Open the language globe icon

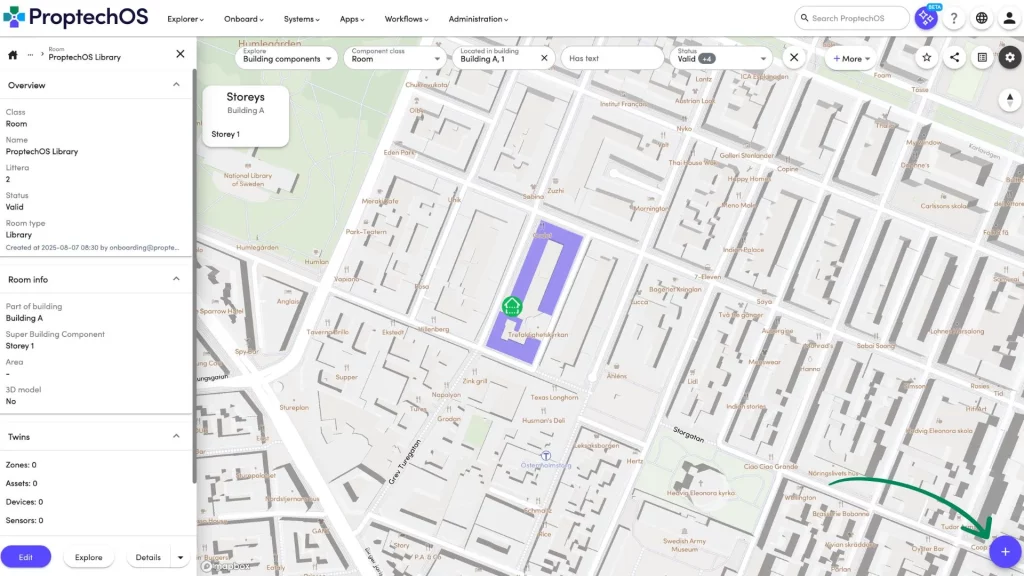982,18
